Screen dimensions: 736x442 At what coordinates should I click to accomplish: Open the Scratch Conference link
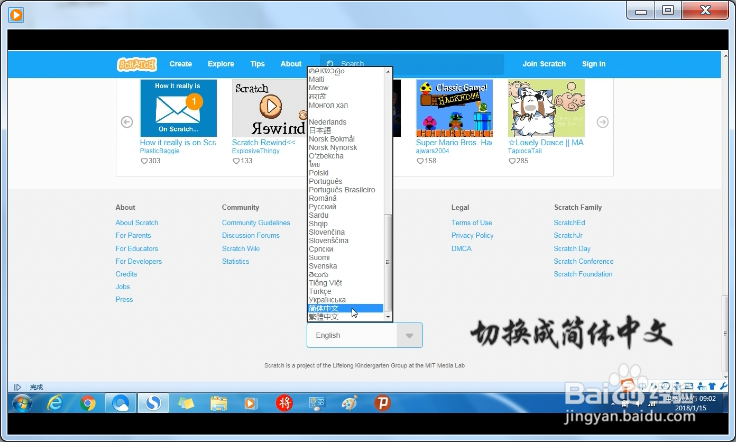583,261
